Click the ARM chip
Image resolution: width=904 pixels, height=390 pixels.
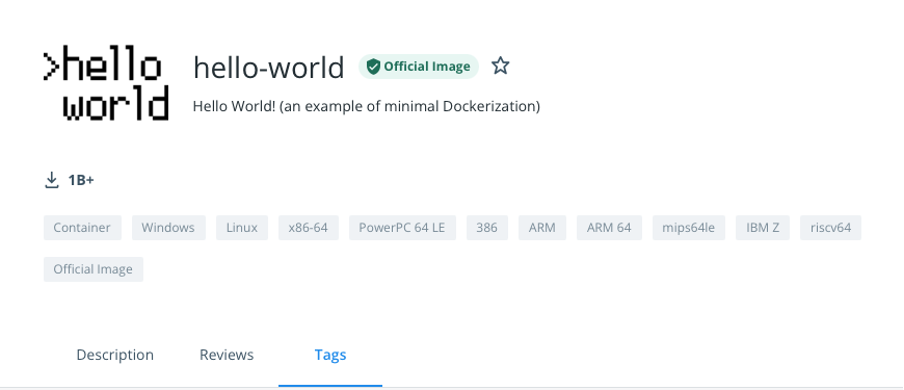pyautogui.click(x=543, y=227)
